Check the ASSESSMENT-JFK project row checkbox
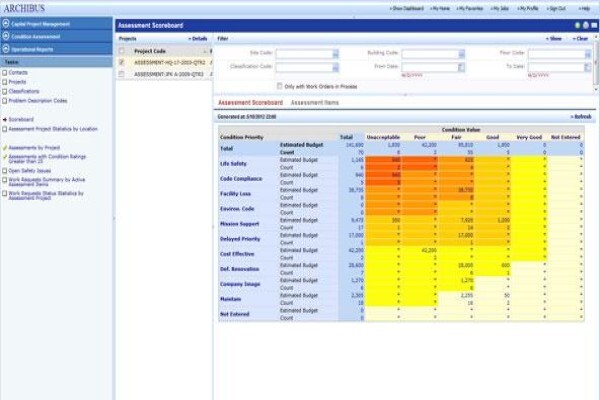This screenshot has height=400, width=600. click(122, 74)
